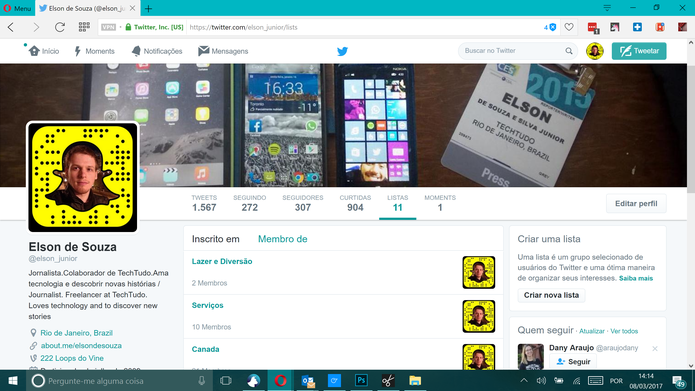Image resolution: width=695 pixels, height=391 pixels.
Task: Open Opera Speed Dial grid icon
Action: [x=84, y=27]
